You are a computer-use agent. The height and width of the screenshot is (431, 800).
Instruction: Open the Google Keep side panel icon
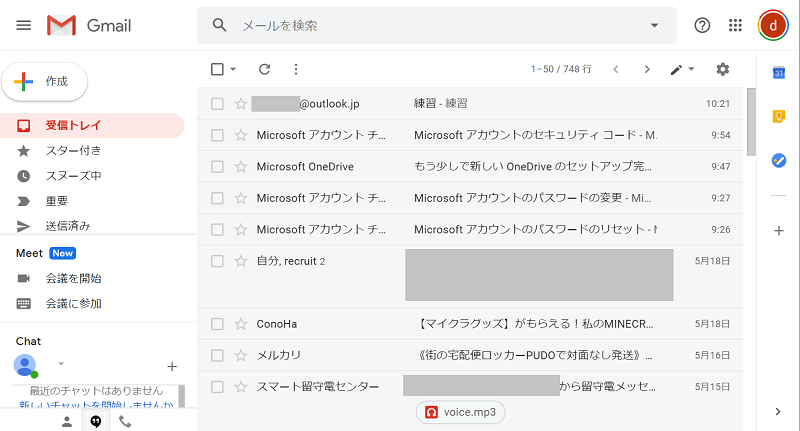tap(779, 116)
